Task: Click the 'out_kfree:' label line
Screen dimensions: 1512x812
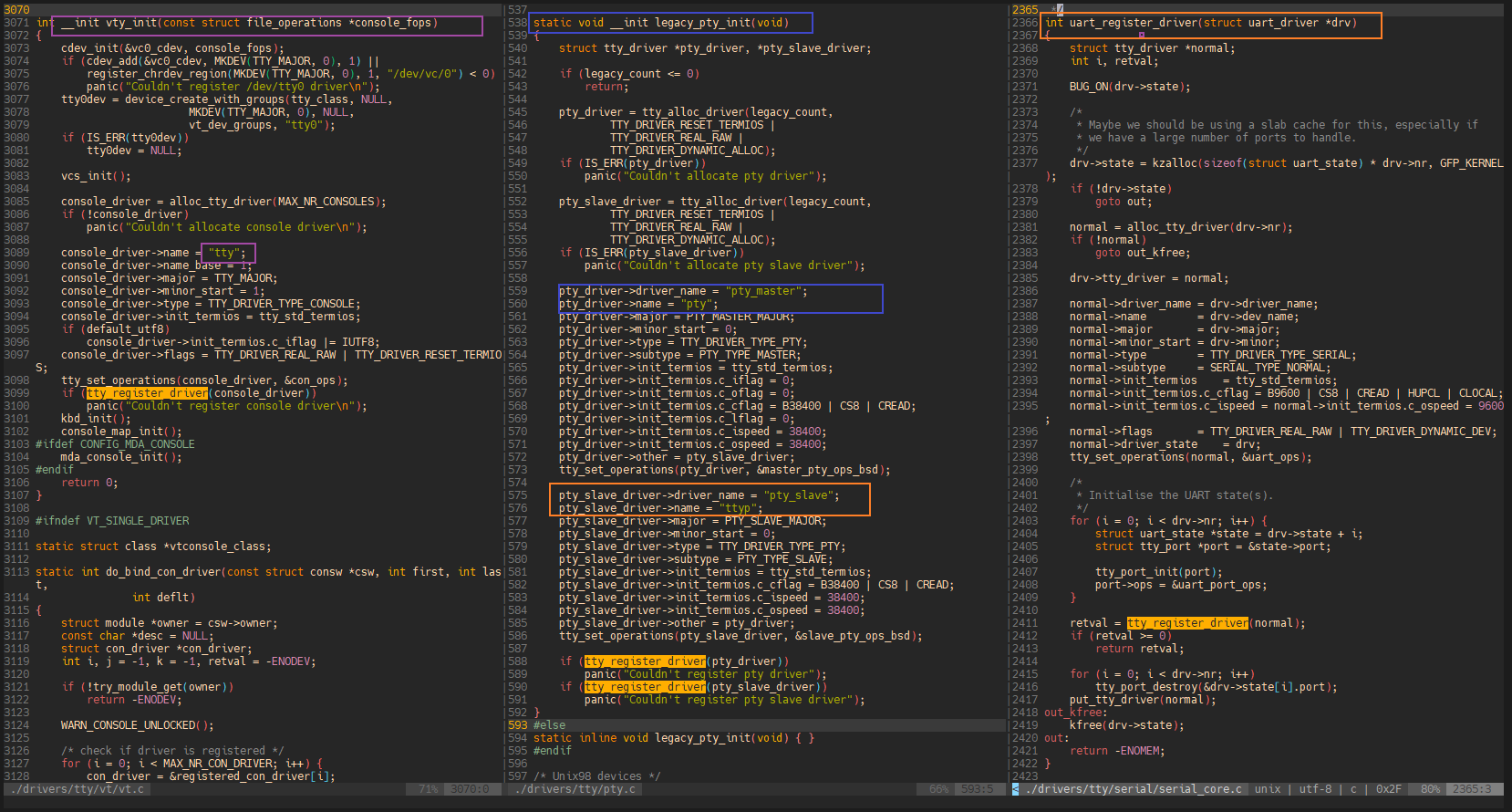Action: pos(1076,713)
